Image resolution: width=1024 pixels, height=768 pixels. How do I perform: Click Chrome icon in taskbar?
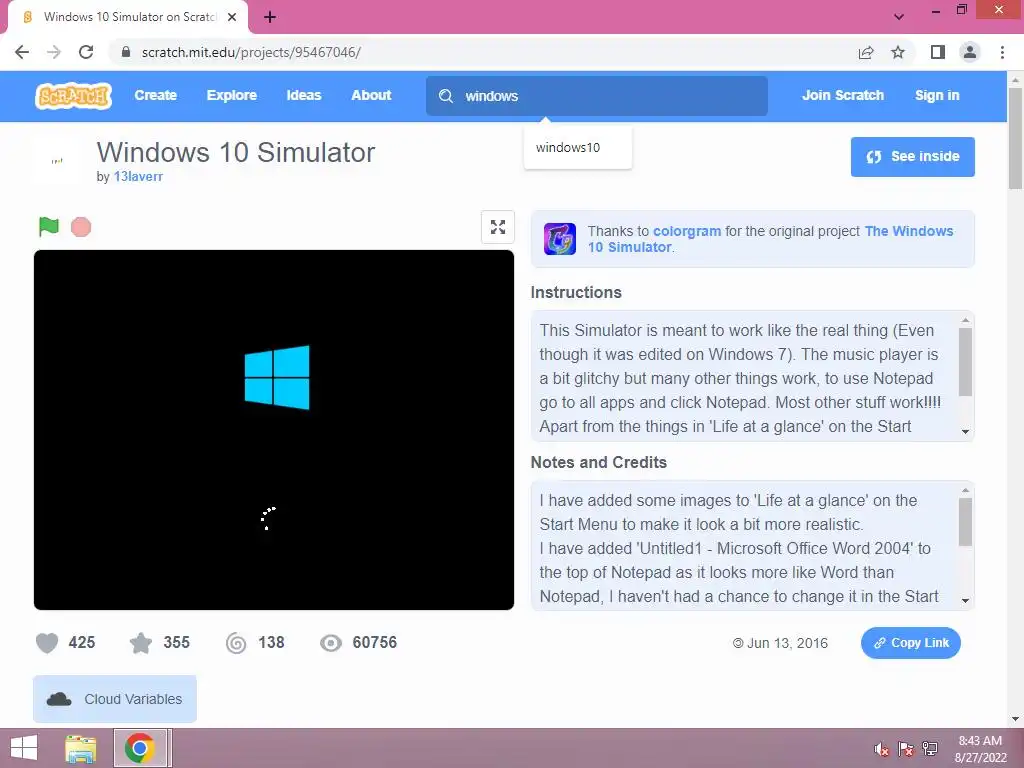tap(140, 748)
